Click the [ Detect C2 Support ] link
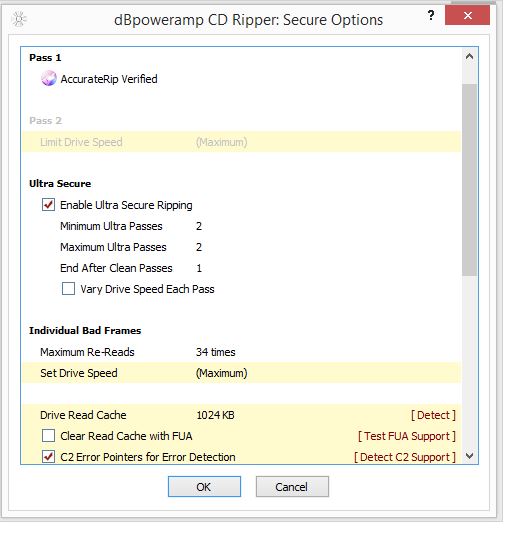This screenshot has height=540, width=511. (x=405, y=457)
